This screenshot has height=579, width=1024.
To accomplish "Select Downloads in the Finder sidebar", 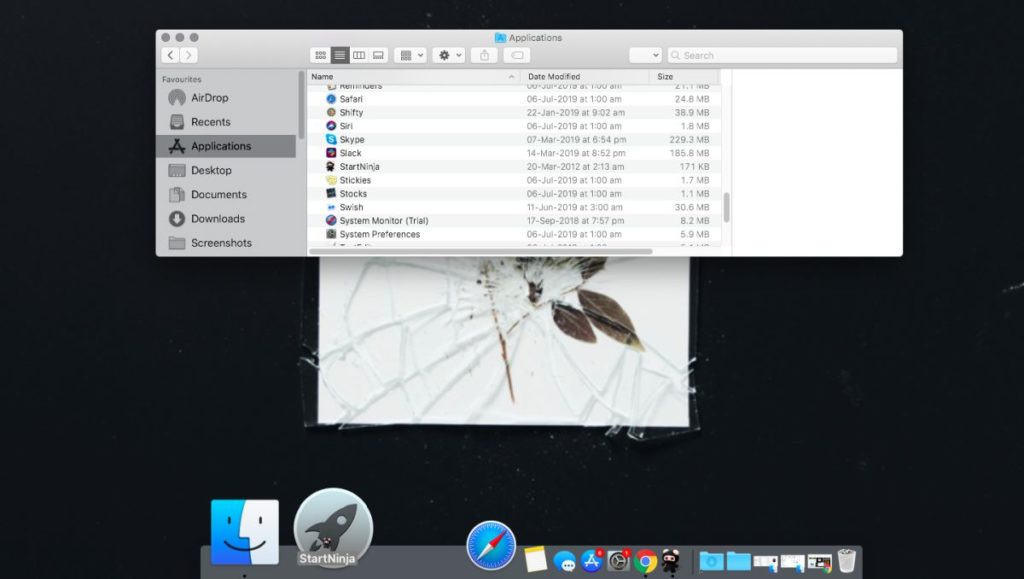I will (x=214, y=219).
